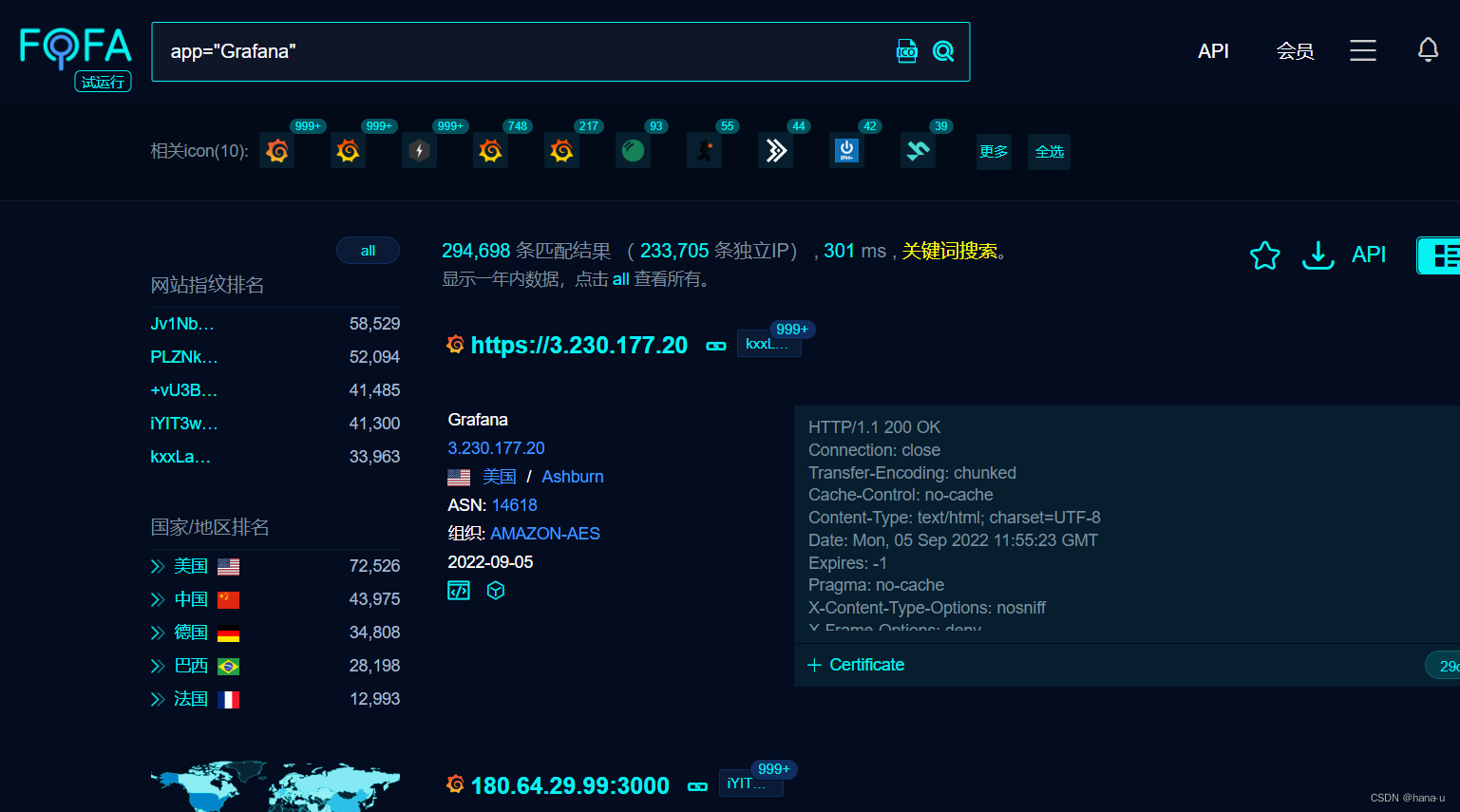Open link icon beside https://3.230.177.20
1460x812 pixels.
click(x=716, y=346)
